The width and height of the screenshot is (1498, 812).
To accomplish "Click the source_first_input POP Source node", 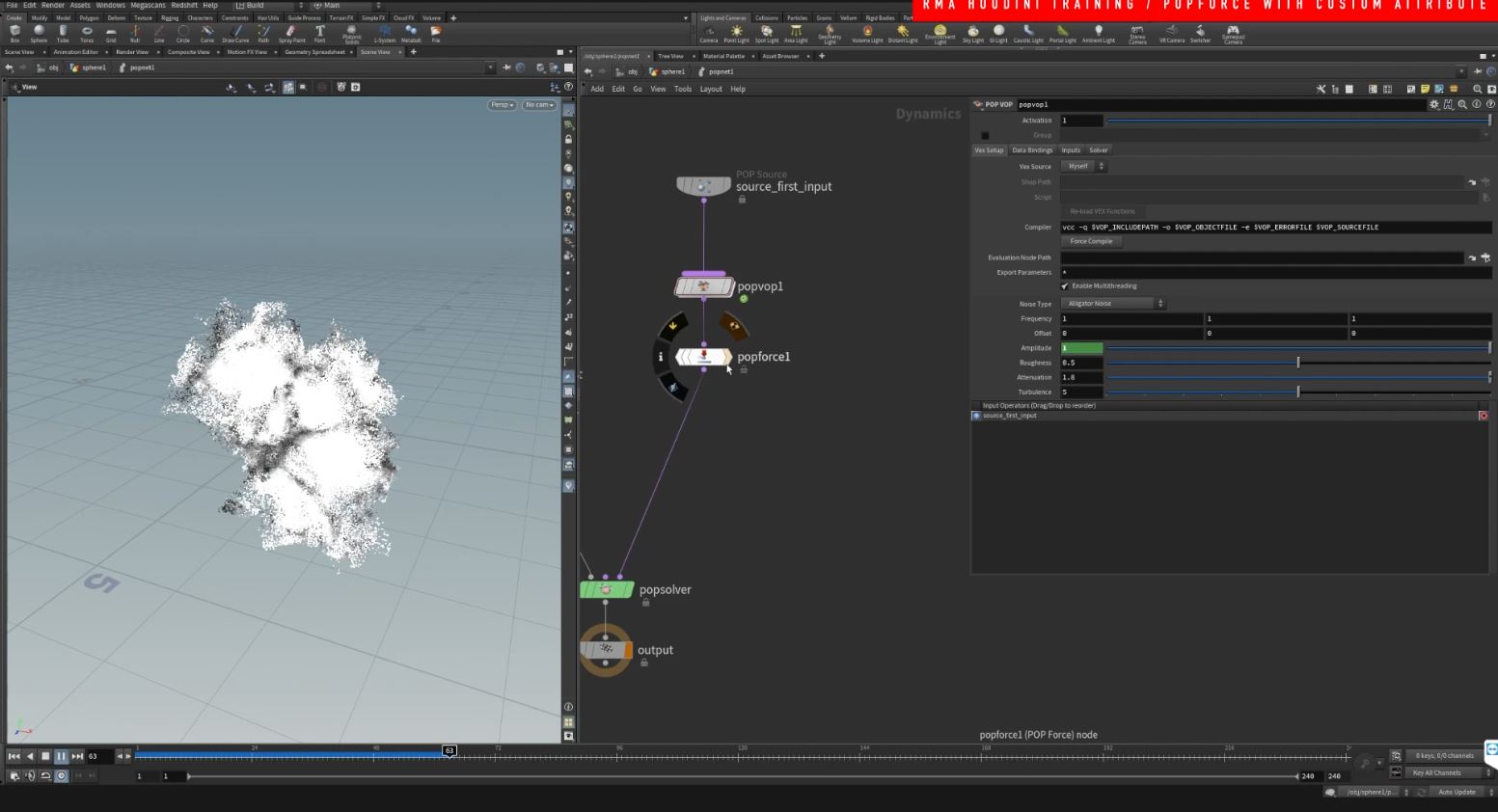I will [703, 185].
